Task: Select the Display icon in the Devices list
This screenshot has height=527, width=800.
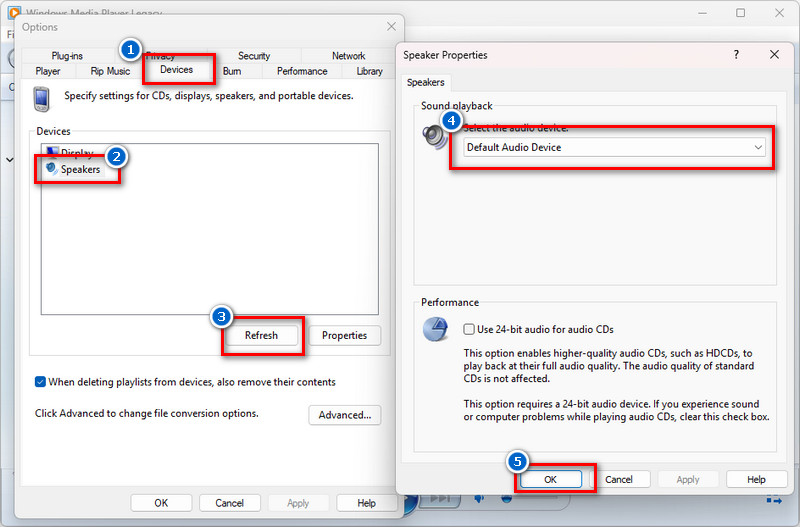Action: (x=52, y=152)
